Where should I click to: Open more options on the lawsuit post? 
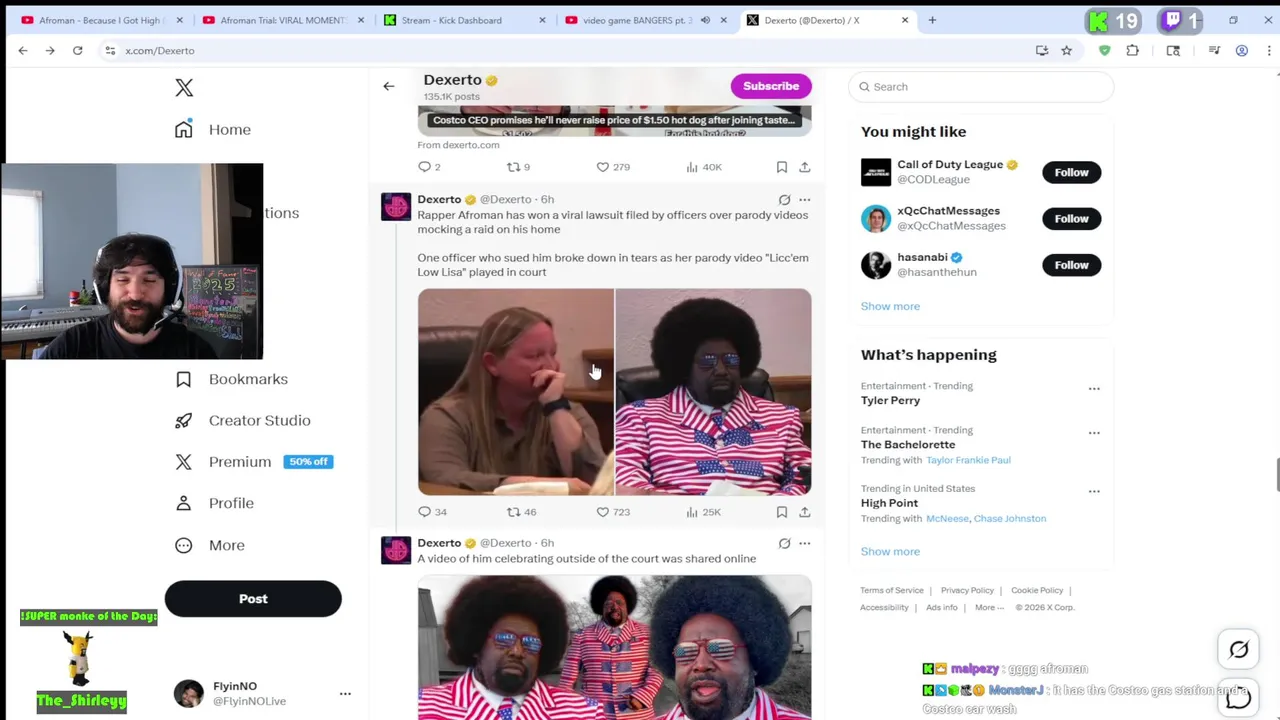click(x=804, y=200)
